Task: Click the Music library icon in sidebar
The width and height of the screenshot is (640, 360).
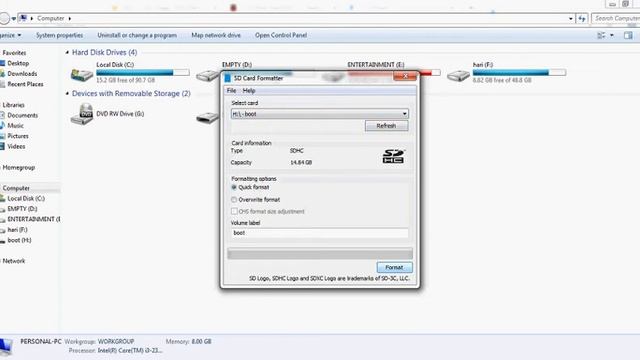Action: tap(2, 126)
